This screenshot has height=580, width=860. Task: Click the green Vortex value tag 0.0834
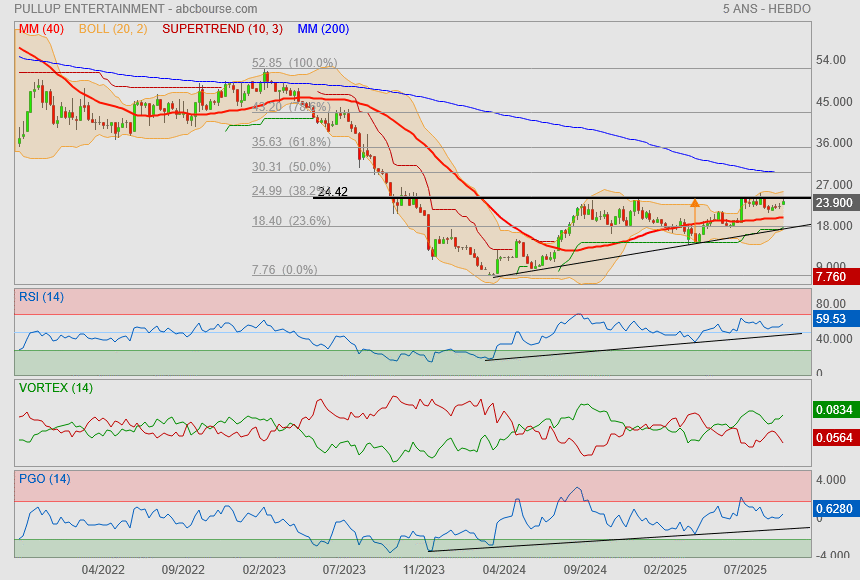[x=834, y=410]
